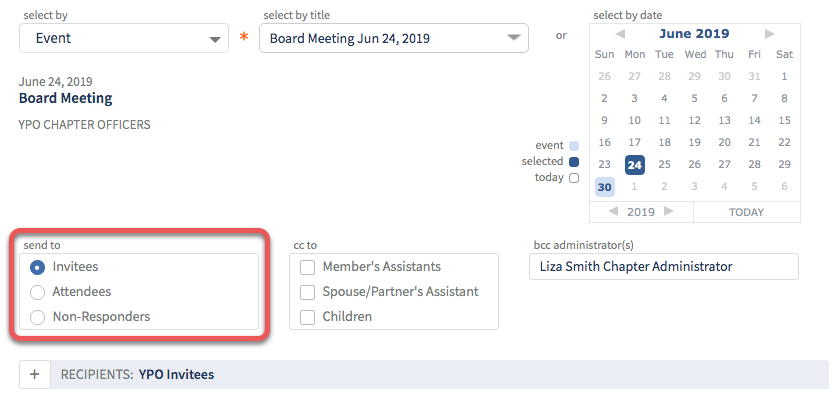The image size is (839, 403).
Task: Open the select by title dropdown
Action: [394, 39]
